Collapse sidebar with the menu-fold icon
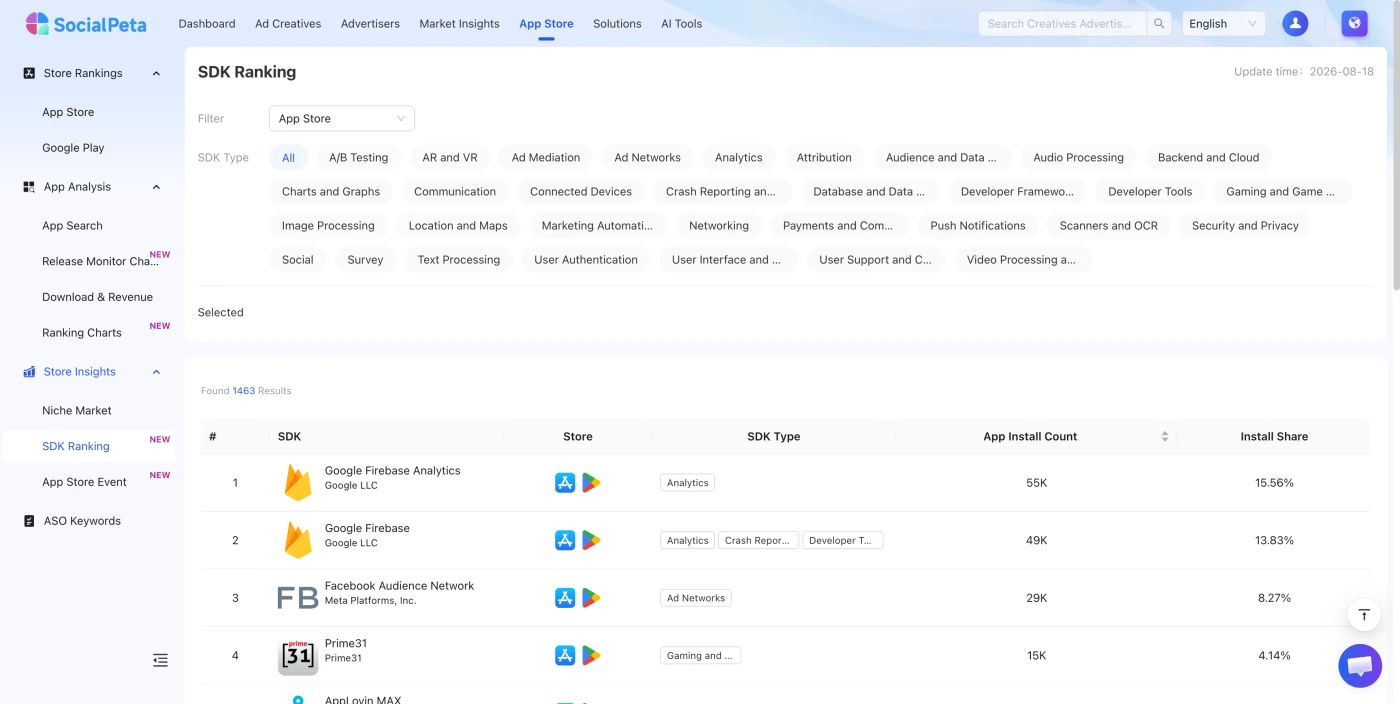 point(160,660)
